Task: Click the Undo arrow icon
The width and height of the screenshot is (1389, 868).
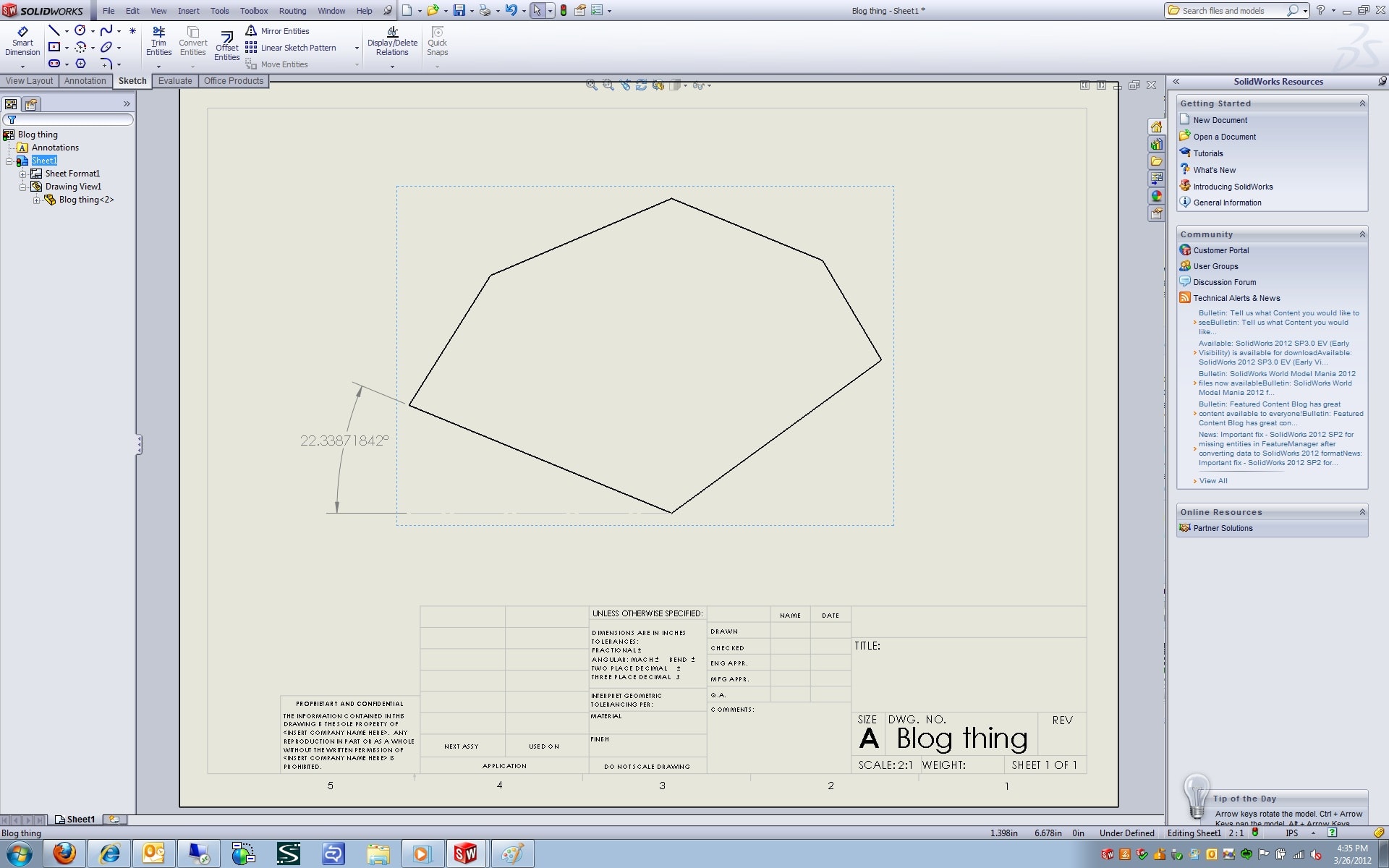Action: tap(511, 10)
